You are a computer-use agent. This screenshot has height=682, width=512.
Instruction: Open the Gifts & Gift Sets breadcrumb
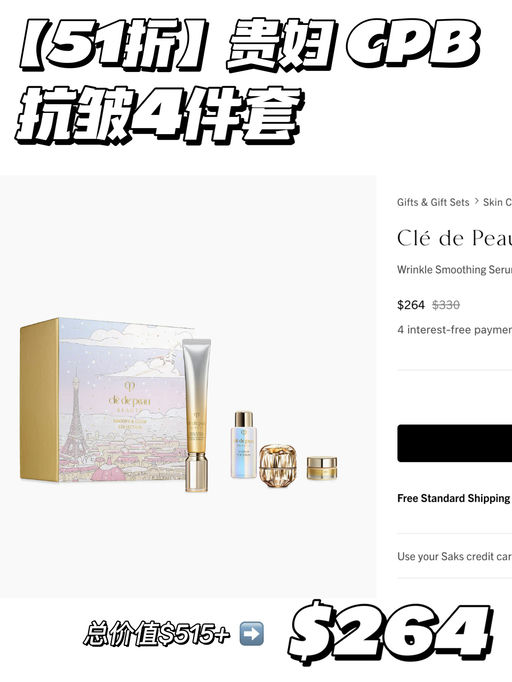[433, 202]
